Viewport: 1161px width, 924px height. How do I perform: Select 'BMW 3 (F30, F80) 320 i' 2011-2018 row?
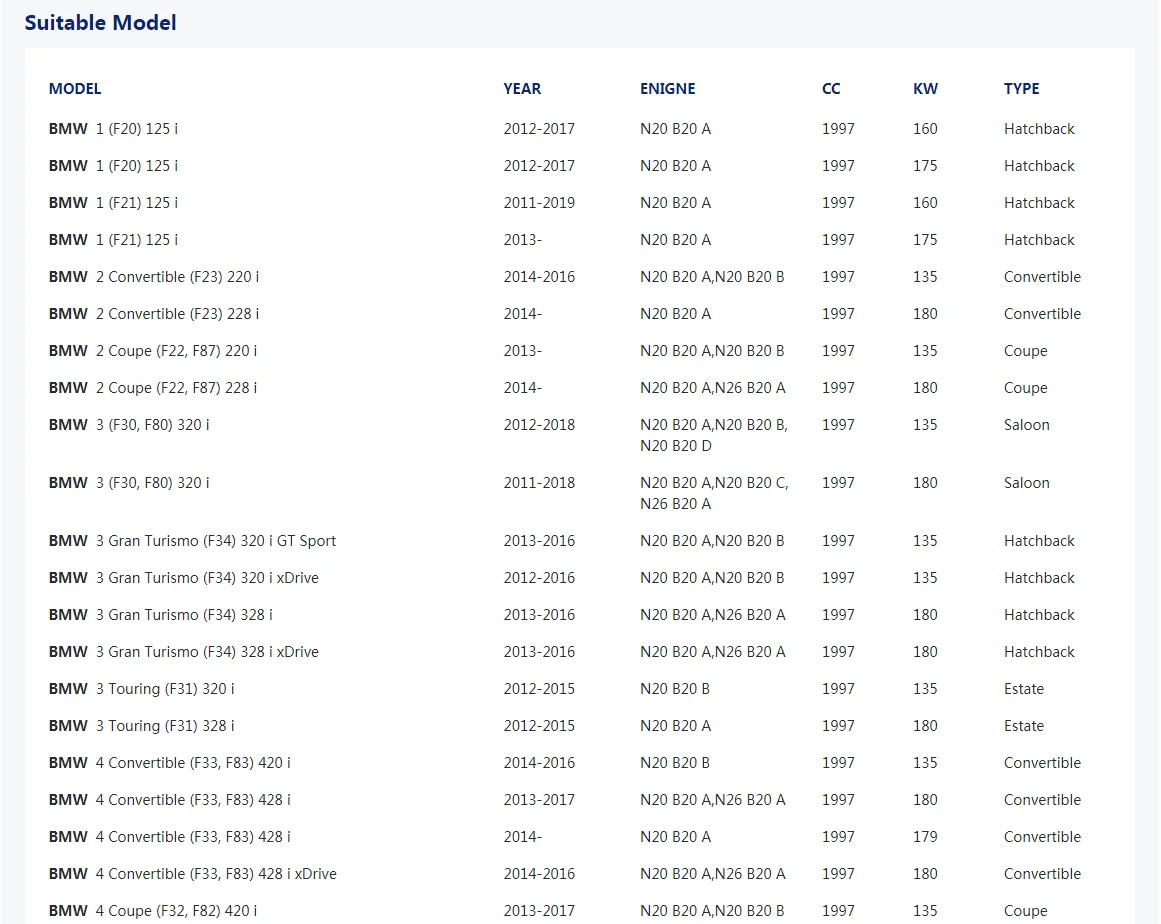pos(580,493)
